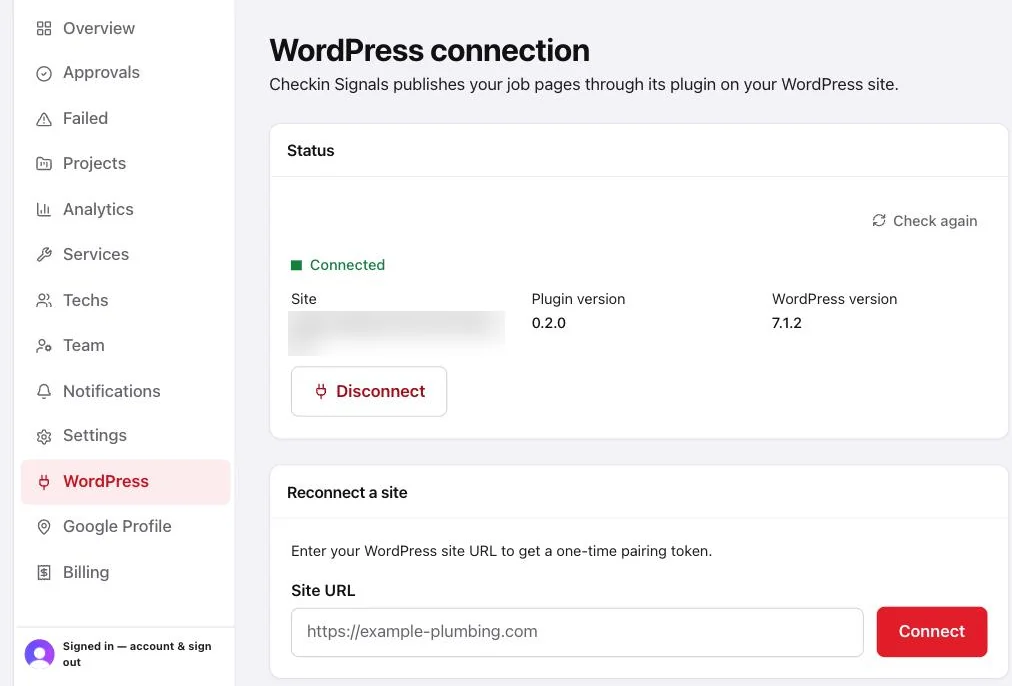The image size is (1012, 686).
Task: Click the red Connect button
Action: [x=931, y=631]
